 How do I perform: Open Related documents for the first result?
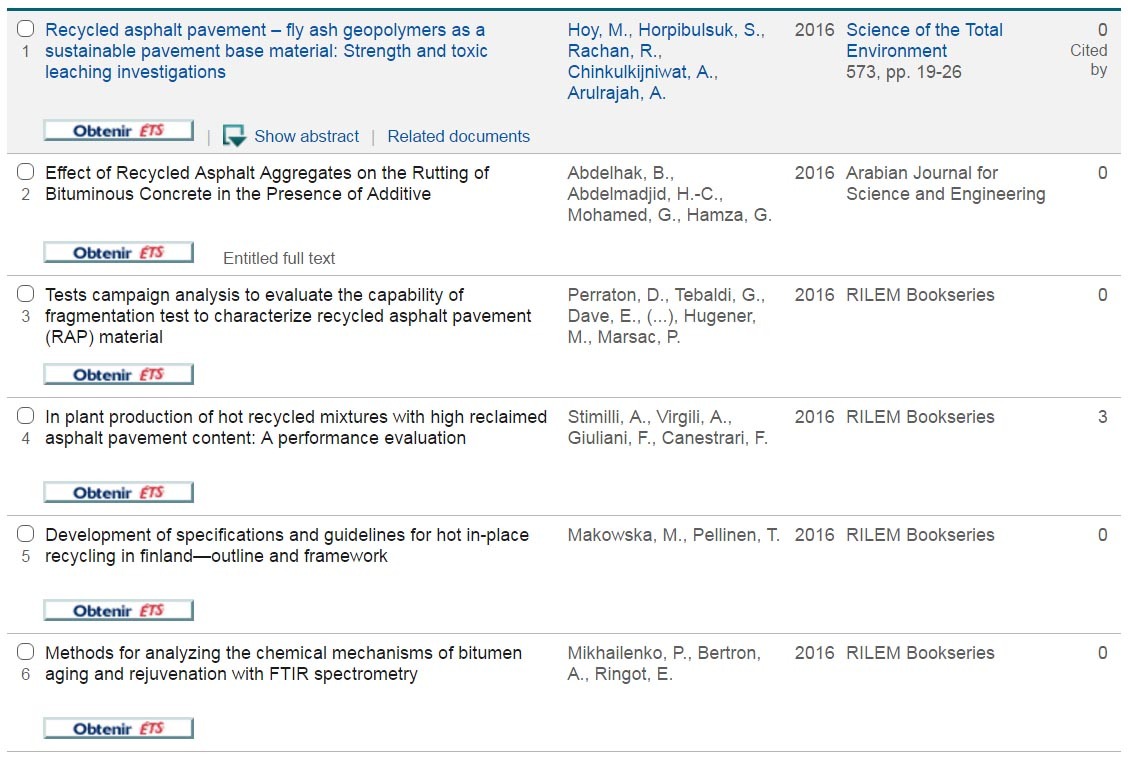point(458,136)
